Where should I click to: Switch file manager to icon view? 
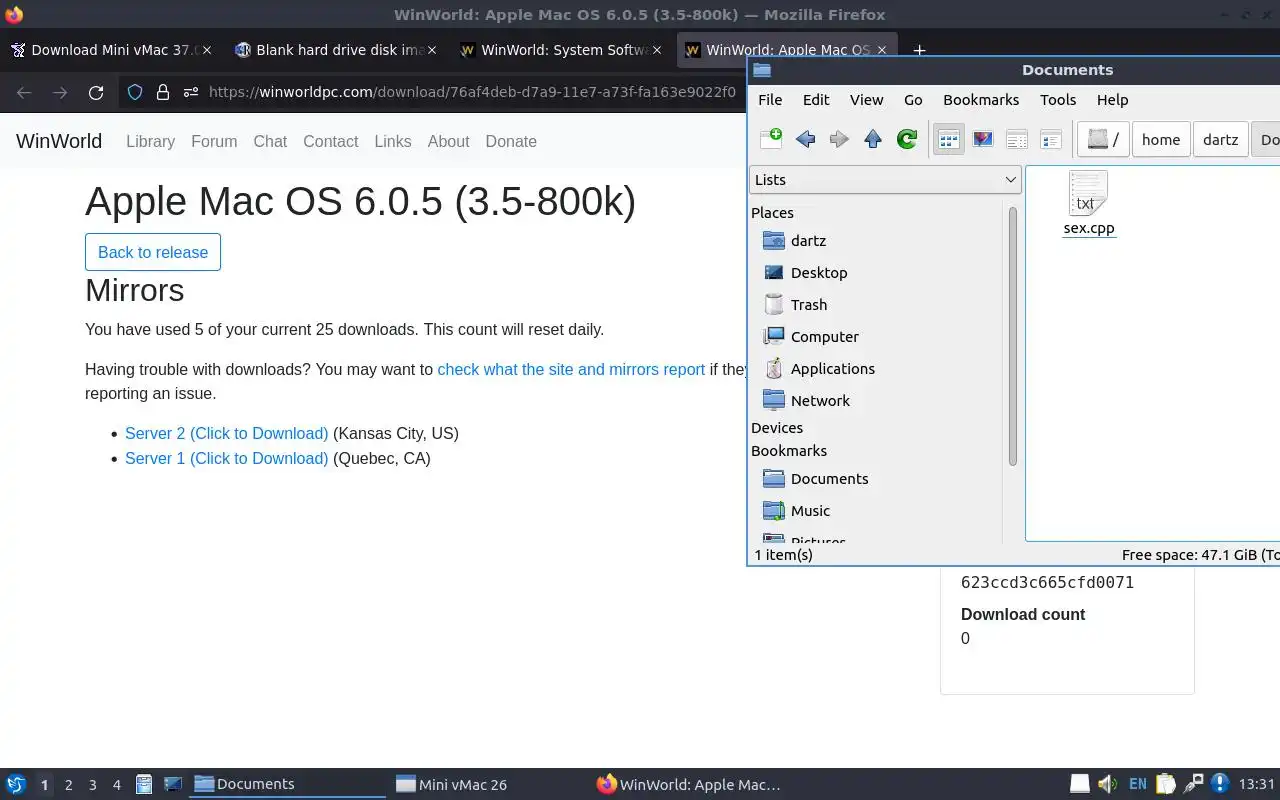pos(948,139)
